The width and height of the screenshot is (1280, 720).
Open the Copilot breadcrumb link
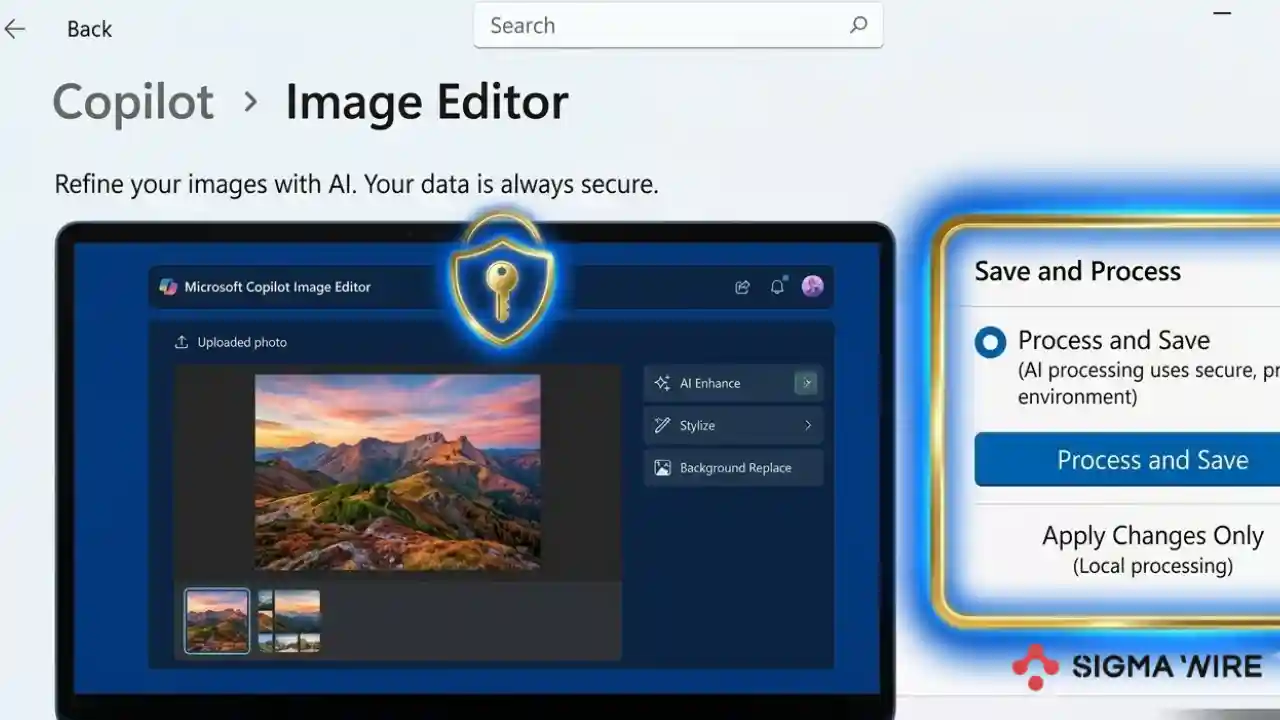click(x=133, y=102)
